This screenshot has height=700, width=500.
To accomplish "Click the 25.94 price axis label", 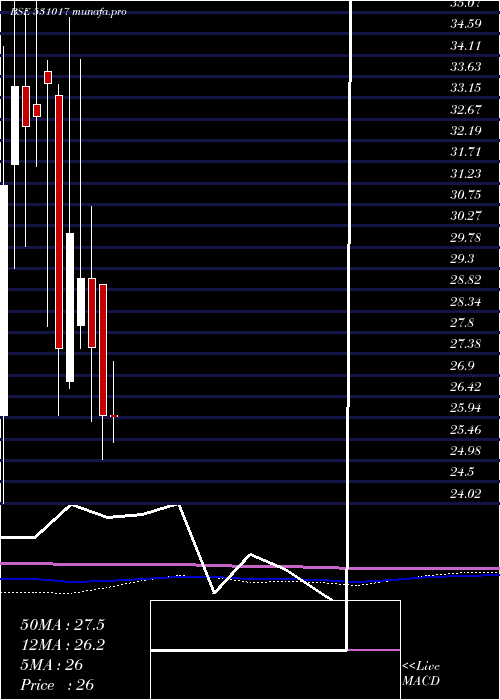I will 466,408.
